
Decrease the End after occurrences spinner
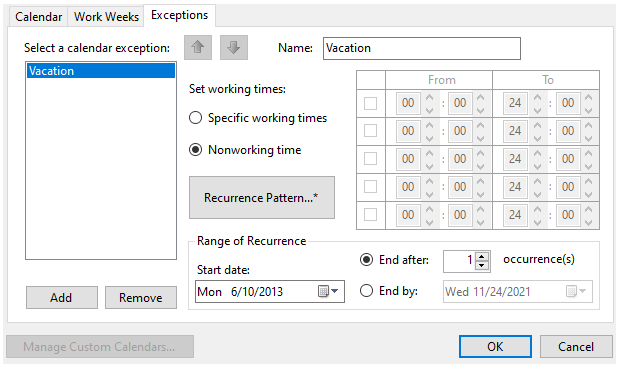click(x=482, y=266)
